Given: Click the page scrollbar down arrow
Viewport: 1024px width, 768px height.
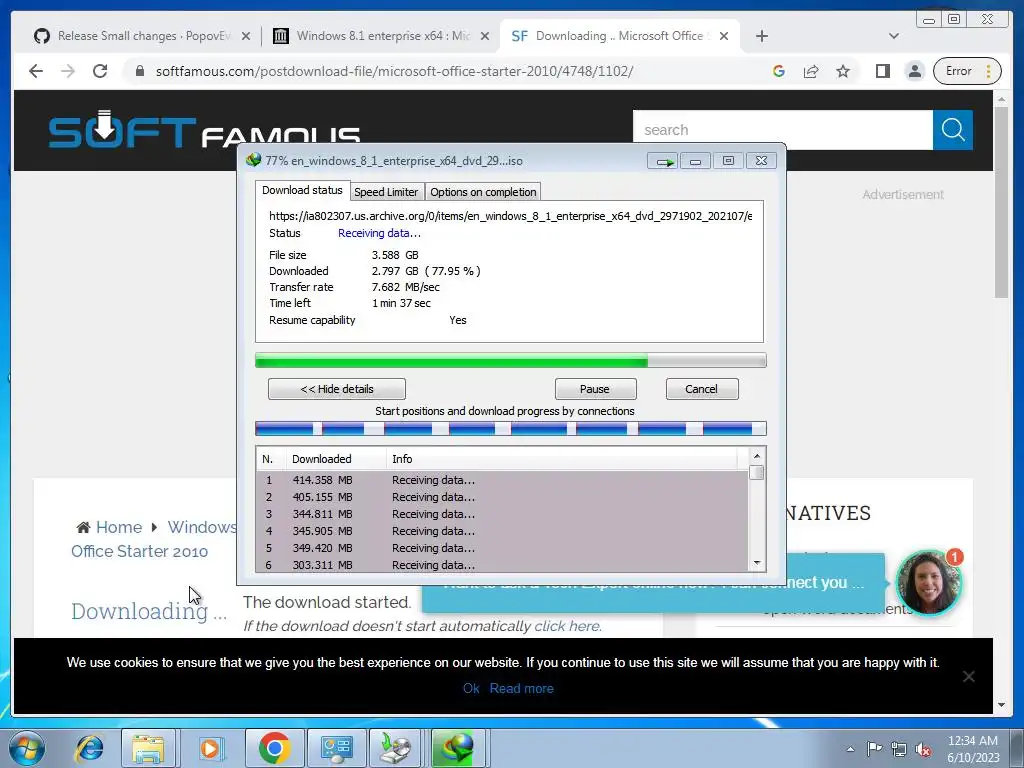Looking at the screenshot, I should pos(1001,705).
